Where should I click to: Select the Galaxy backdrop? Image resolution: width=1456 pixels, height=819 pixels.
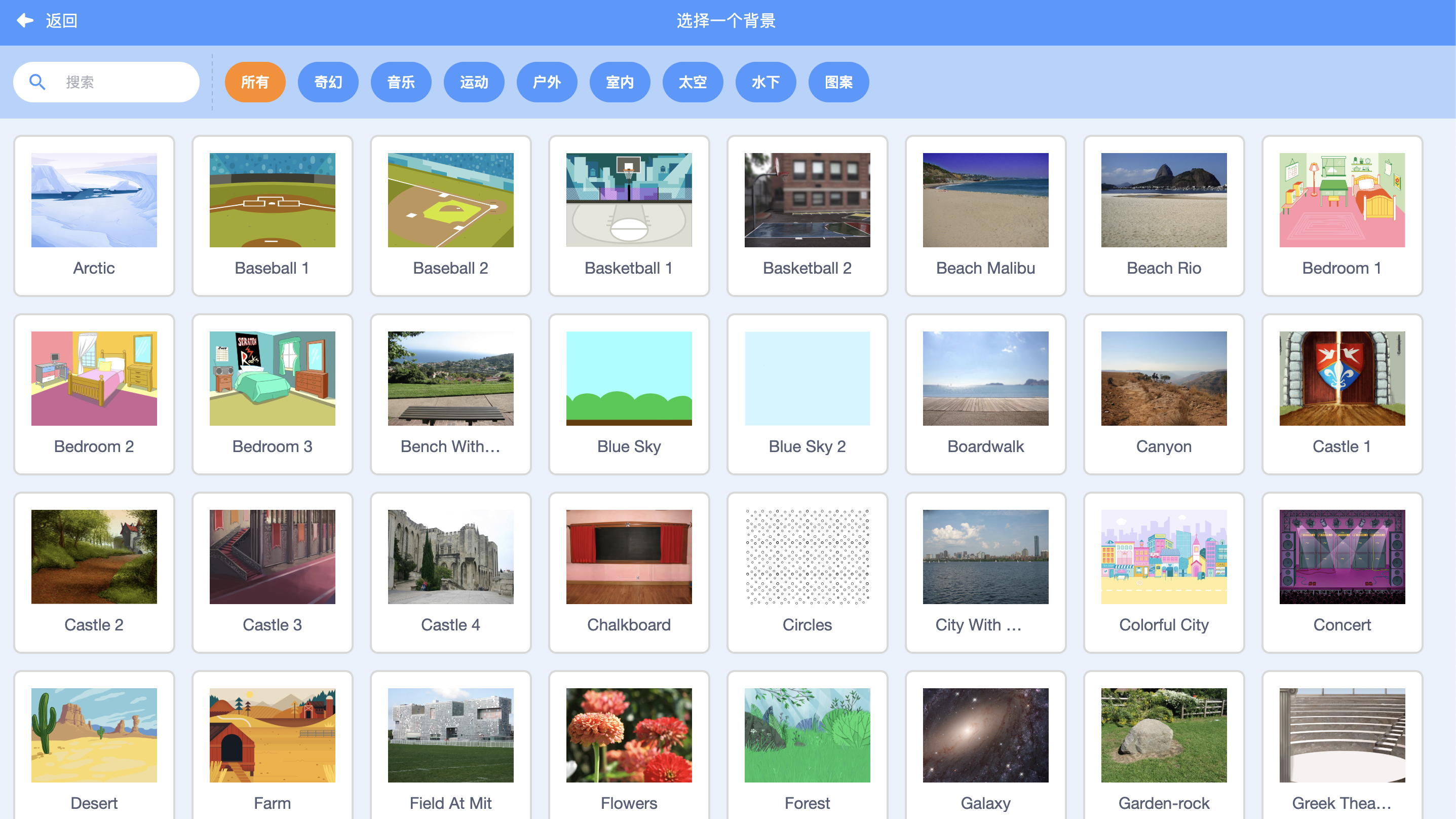[986, 746]
